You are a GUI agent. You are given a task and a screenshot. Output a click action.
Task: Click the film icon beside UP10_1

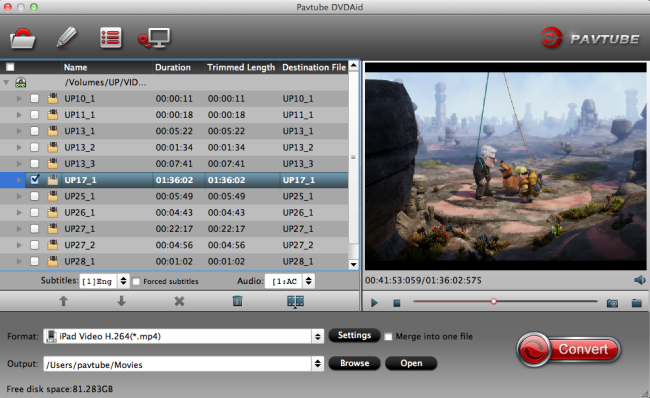coord(53,99)
